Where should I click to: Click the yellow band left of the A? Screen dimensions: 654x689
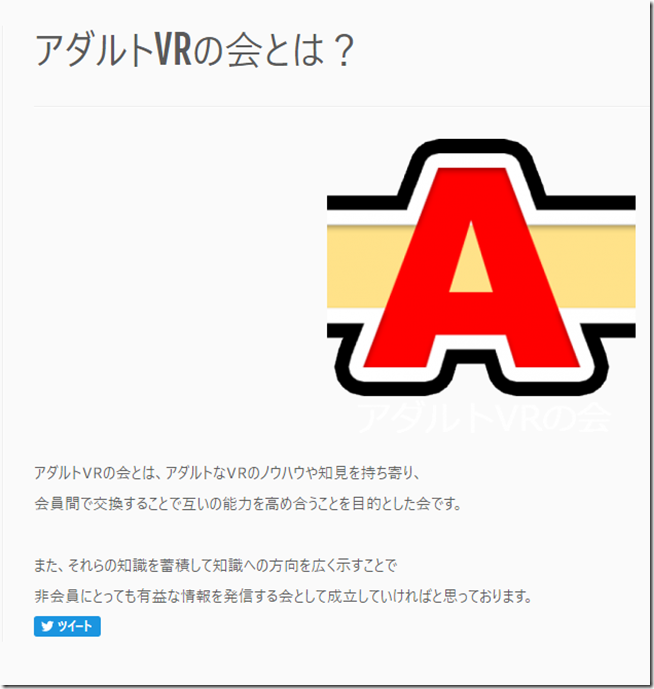(x=367, y=266)
